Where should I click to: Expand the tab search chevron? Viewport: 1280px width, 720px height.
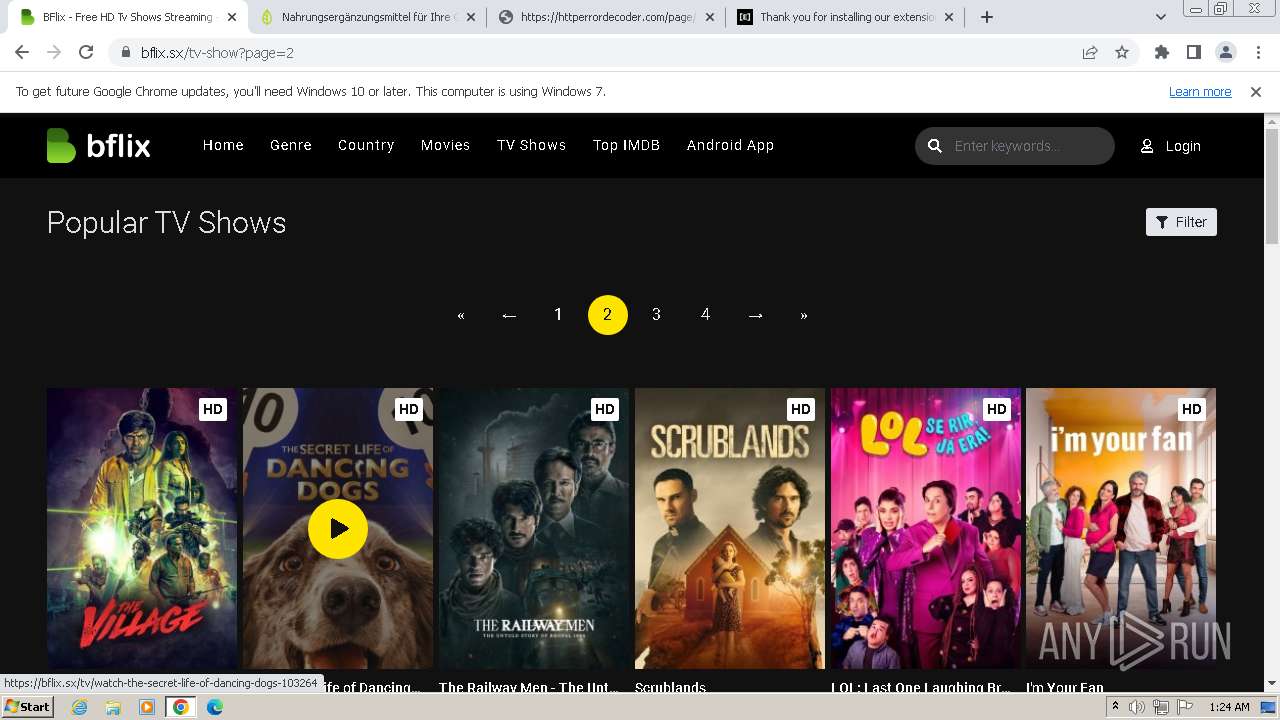pyautogui.click(x=1161, y=17)
